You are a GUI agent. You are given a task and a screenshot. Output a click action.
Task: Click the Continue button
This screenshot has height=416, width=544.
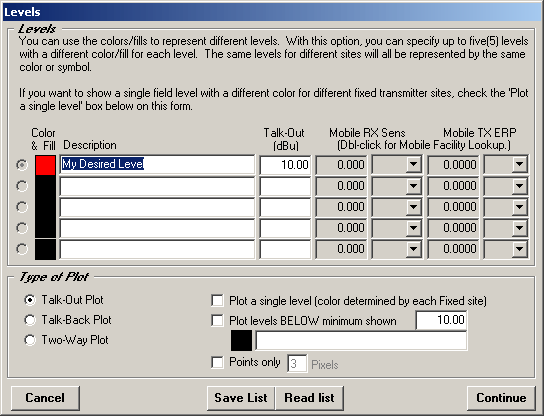tap(501, 398)
